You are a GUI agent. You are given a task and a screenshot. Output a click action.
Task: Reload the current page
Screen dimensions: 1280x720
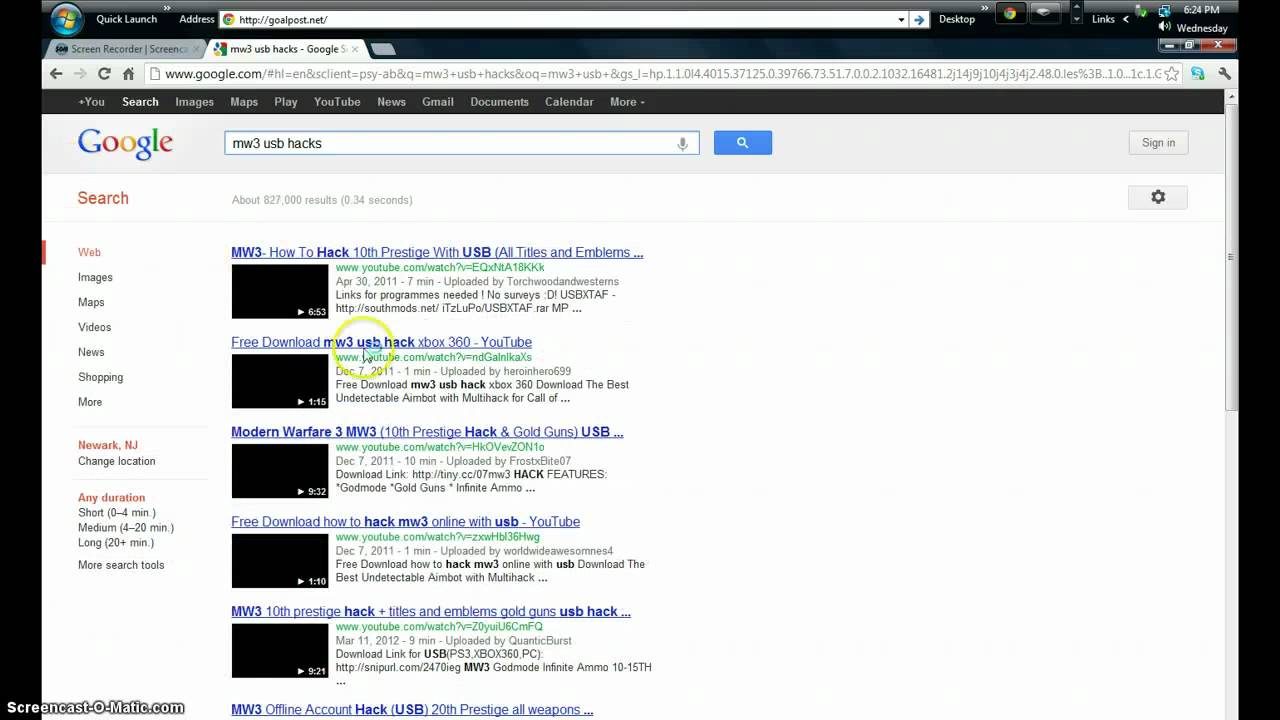104,73
